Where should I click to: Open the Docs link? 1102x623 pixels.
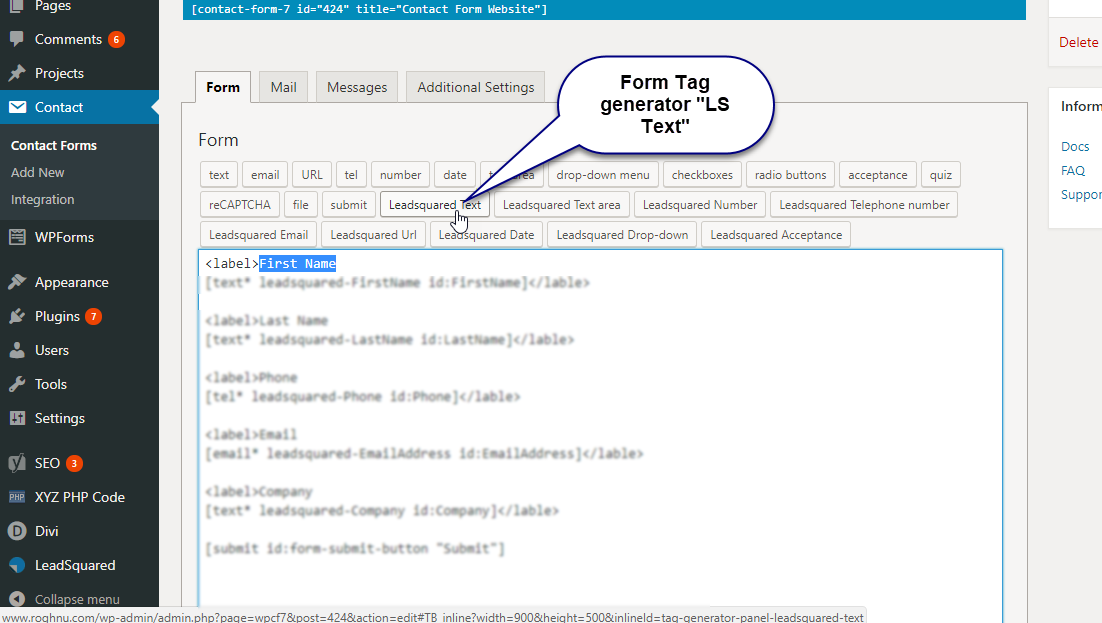(x=1075, y=146)
